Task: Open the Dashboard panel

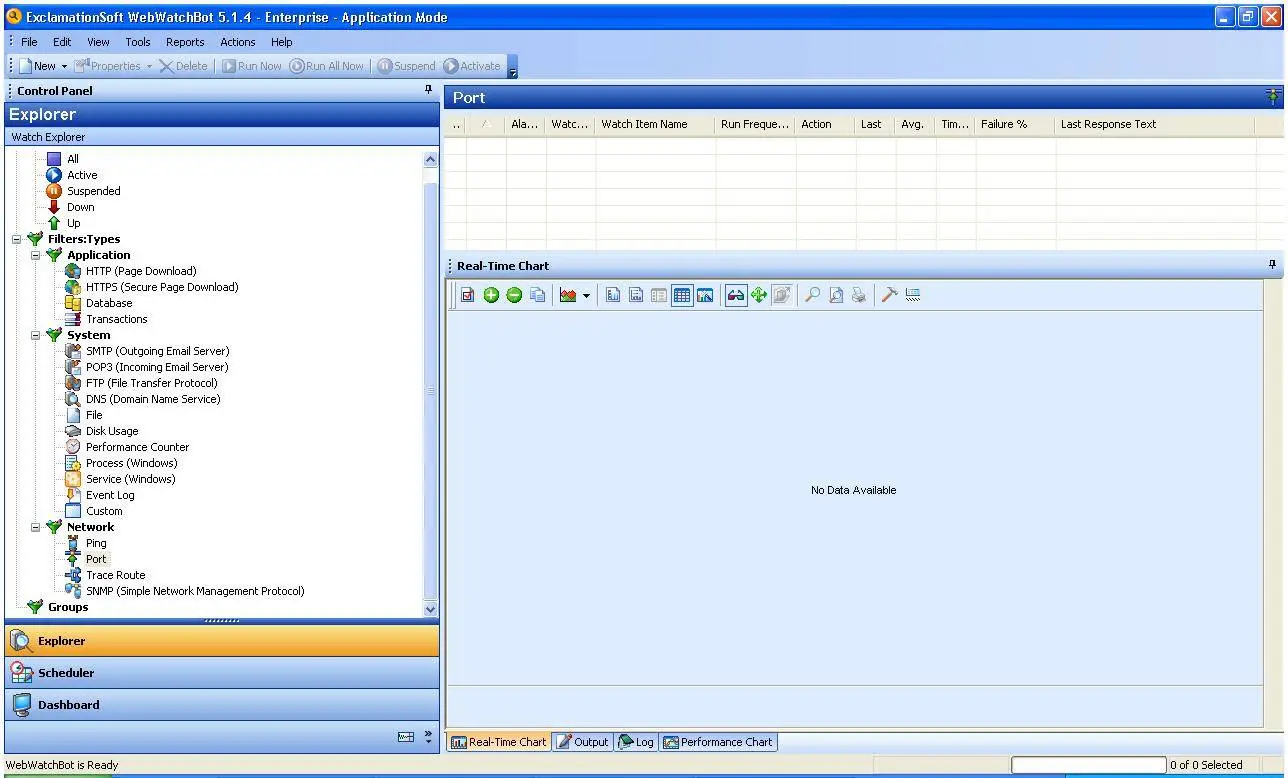Action: pos(220,704)
